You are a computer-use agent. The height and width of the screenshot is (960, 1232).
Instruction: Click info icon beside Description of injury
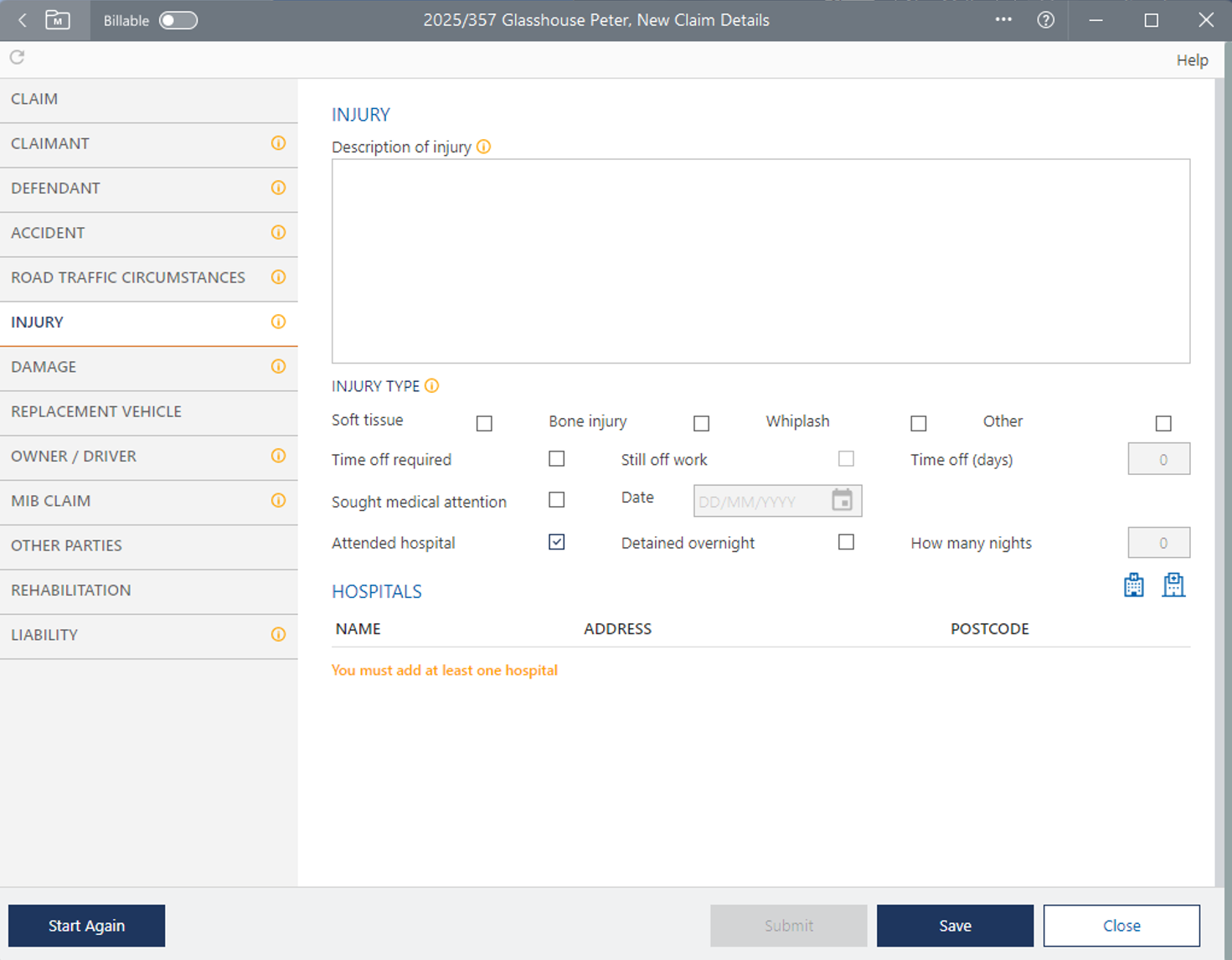[483, 147]
